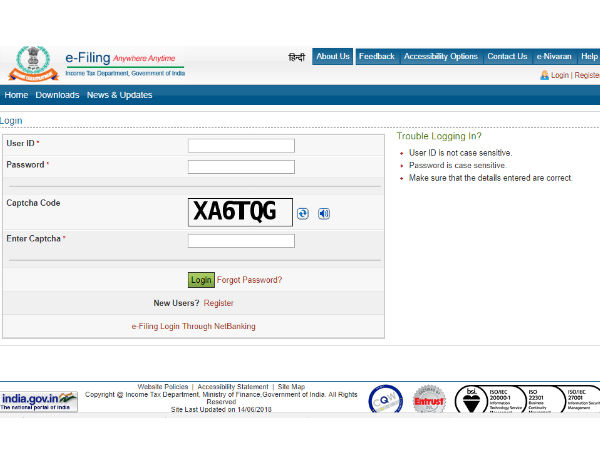Play the captcha audio speaker icon
600x450 pixels.
tap(324, 213)
